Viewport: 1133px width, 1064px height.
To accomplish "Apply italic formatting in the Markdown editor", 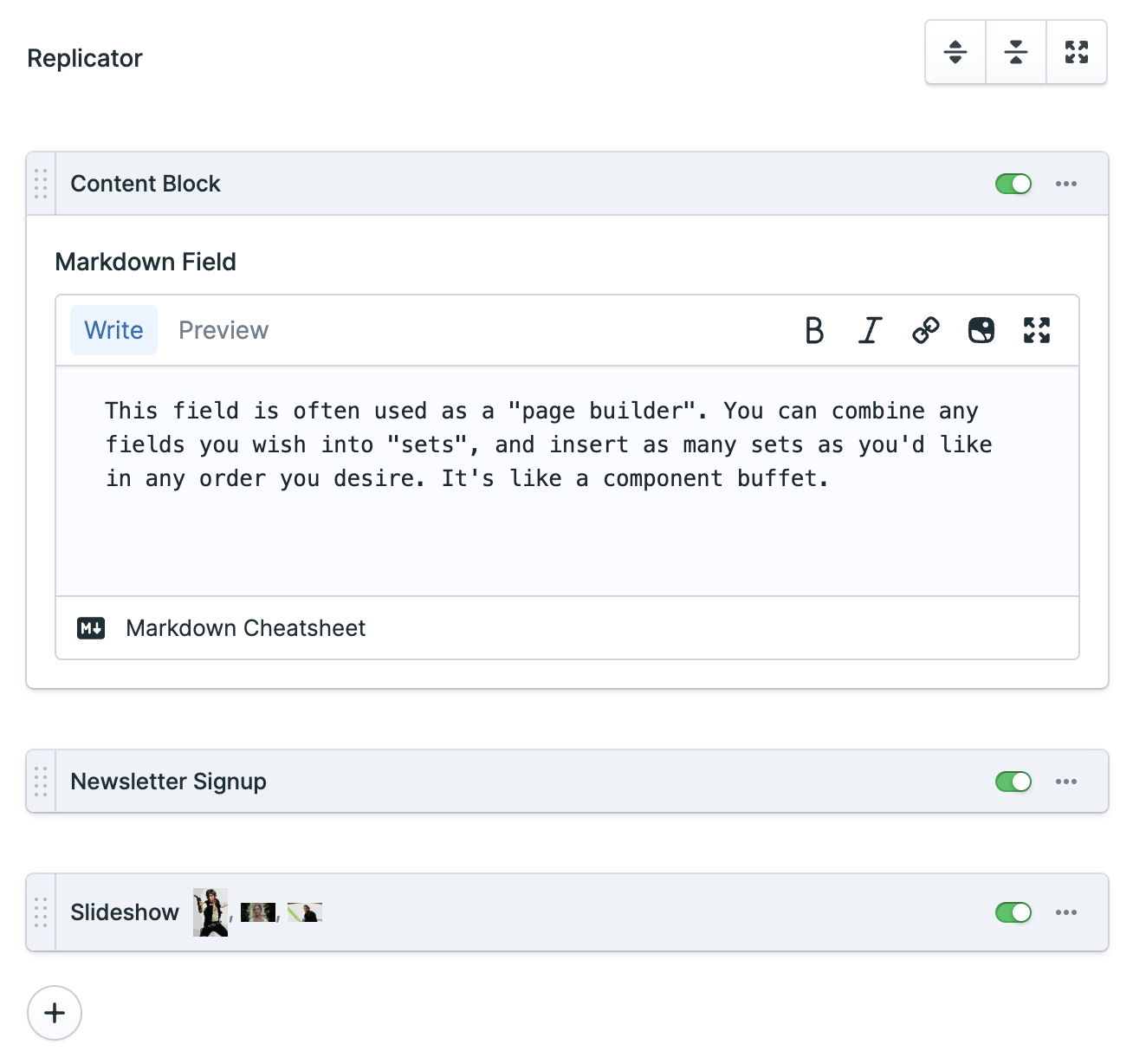I will coord(870,330).
